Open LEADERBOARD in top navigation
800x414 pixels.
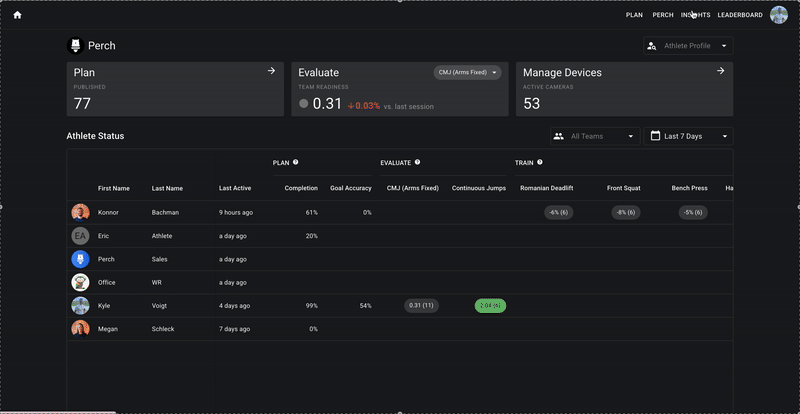click(740, 15)
